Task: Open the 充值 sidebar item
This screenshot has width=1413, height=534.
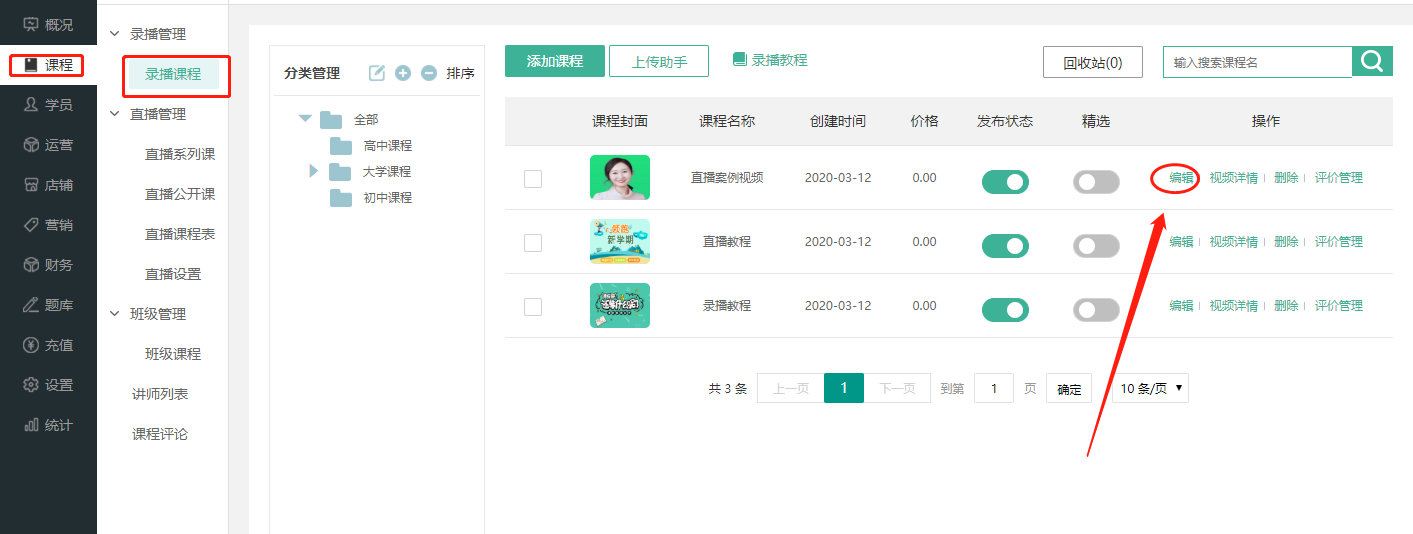Action: click(x=48, y=345)
